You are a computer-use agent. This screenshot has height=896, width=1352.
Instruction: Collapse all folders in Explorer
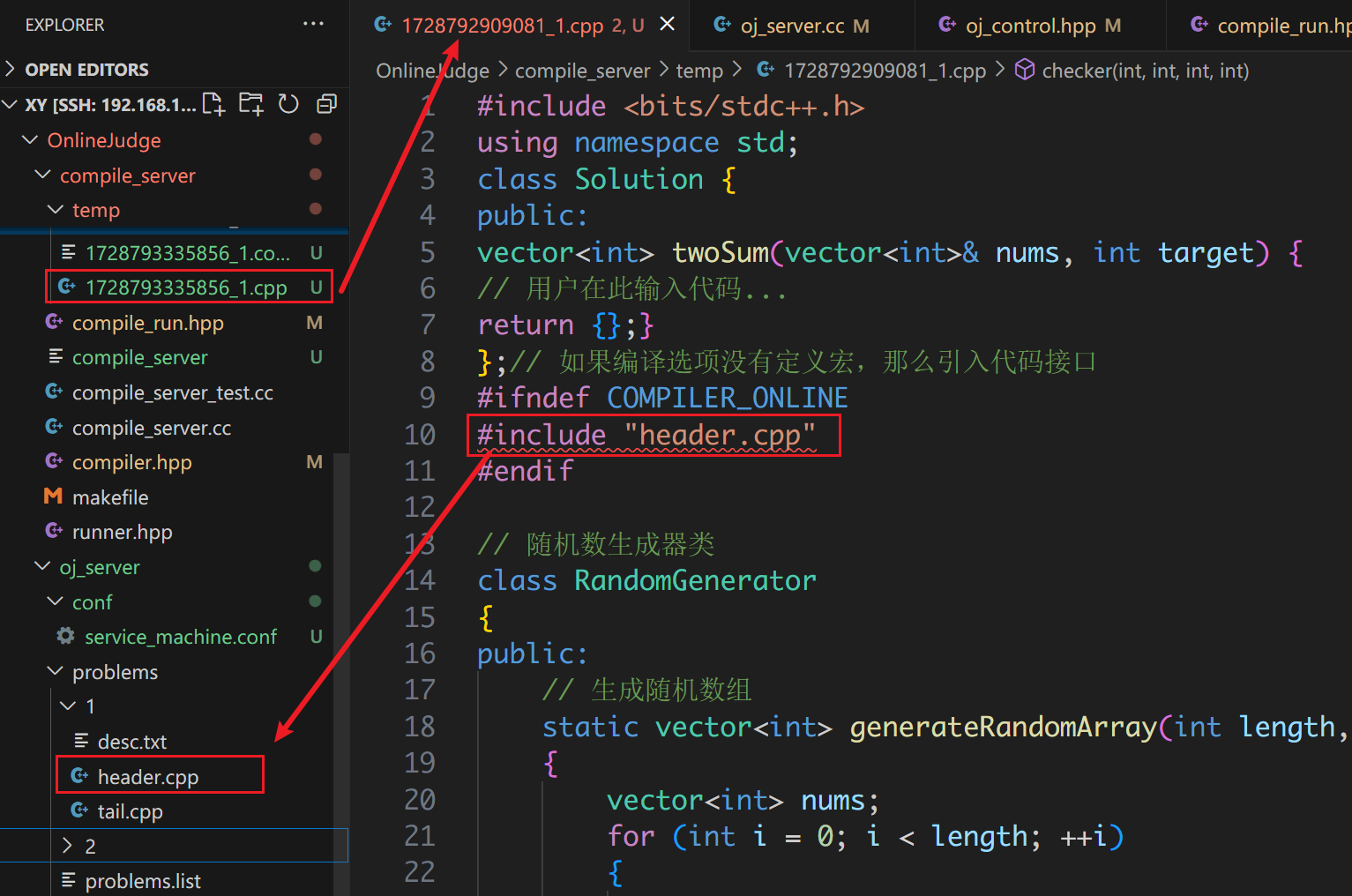[326, 104]
